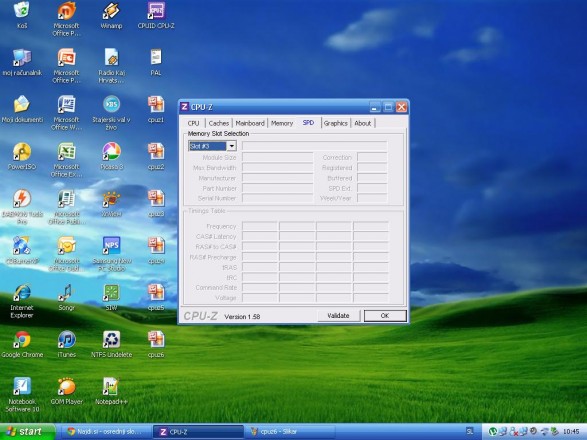The width and height of the screenshot is (587, 440).
Task: Open the GOM Player desktop icon
Action: [67, 391]
